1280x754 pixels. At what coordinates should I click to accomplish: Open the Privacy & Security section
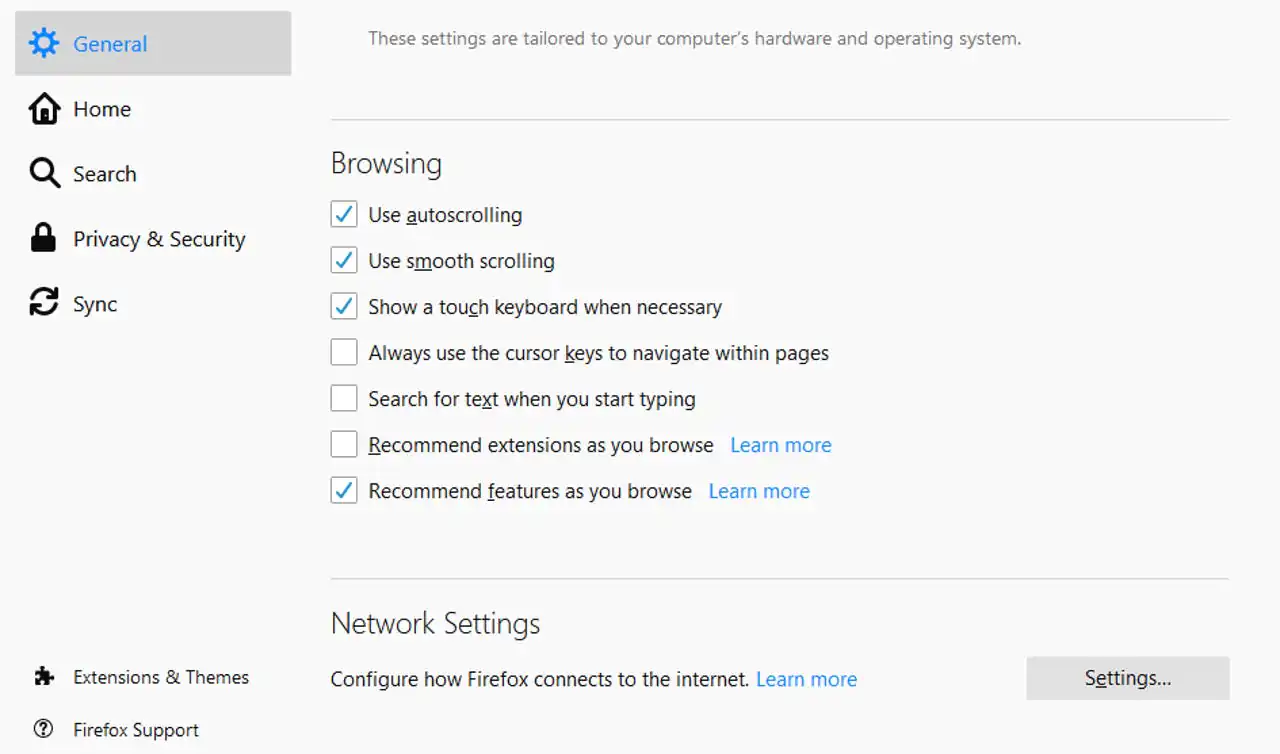[x=158, y=238]
